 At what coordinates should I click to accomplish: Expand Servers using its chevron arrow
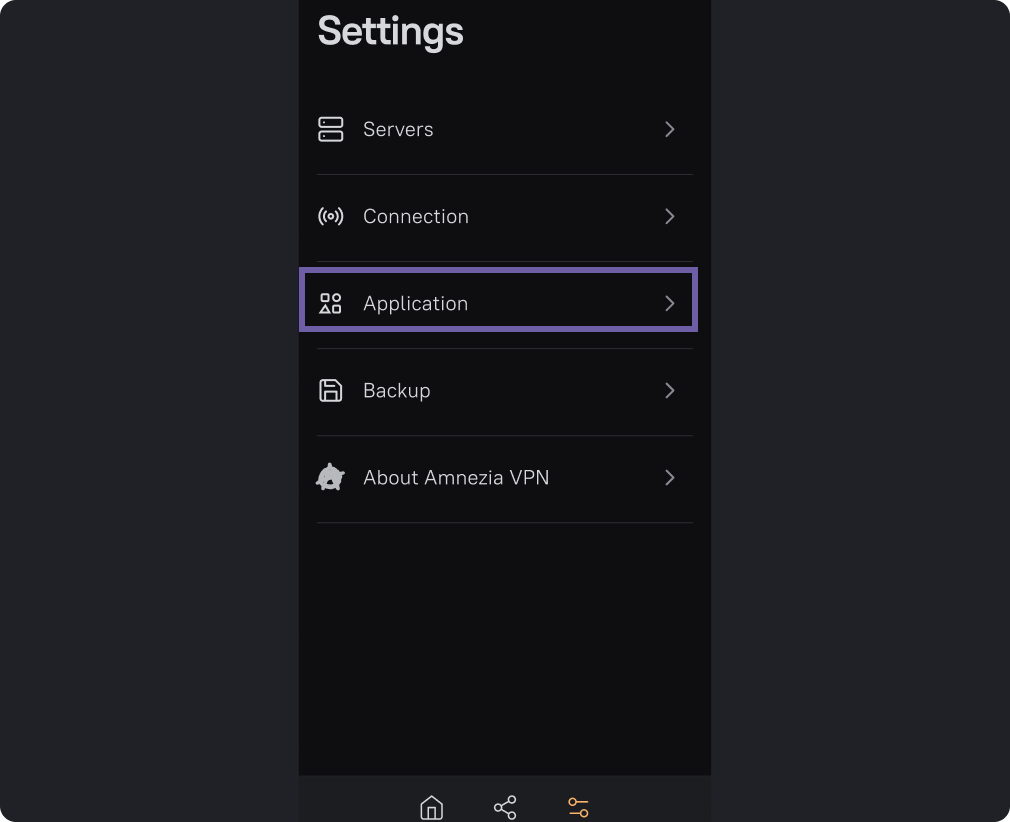point(670,129)
